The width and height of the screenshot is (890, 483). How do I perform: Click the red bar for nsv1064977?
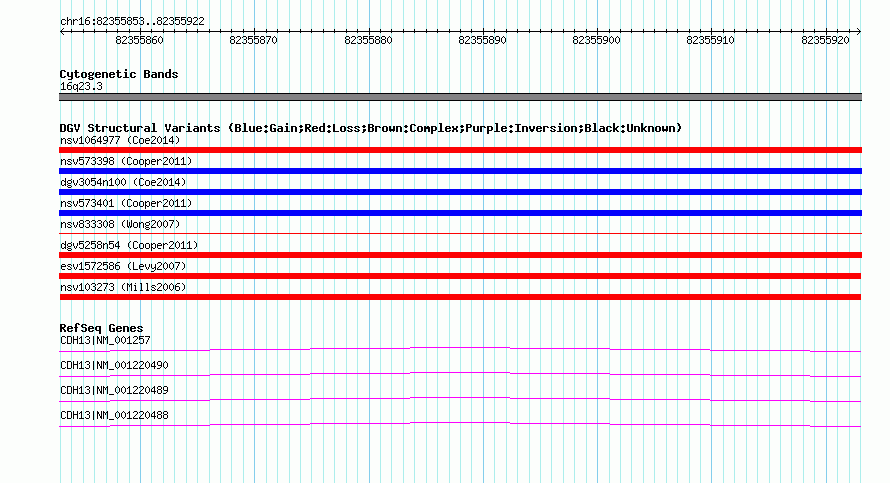[x=460, y=150]
